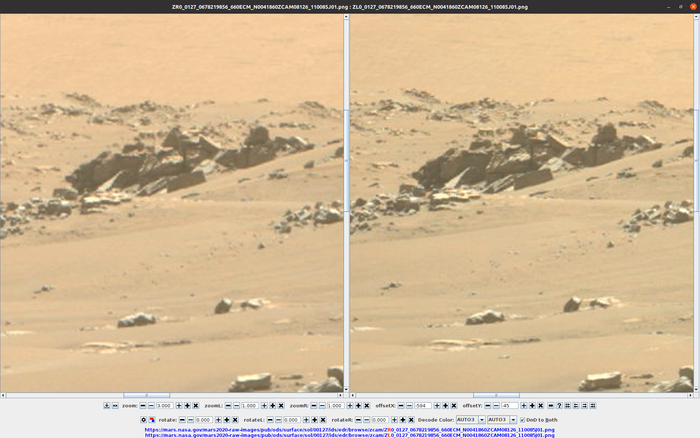Click the zoom value field showing 3.000
The width and height of the screenshot is (700, 438).
[165, 405]
